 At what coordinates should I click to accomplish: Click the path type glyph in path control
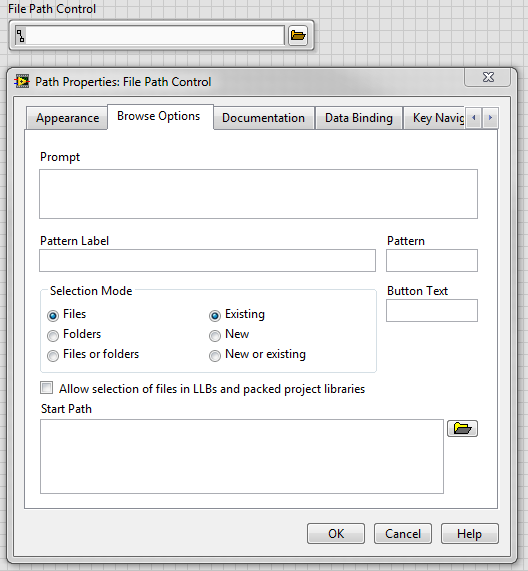[21, 36]
